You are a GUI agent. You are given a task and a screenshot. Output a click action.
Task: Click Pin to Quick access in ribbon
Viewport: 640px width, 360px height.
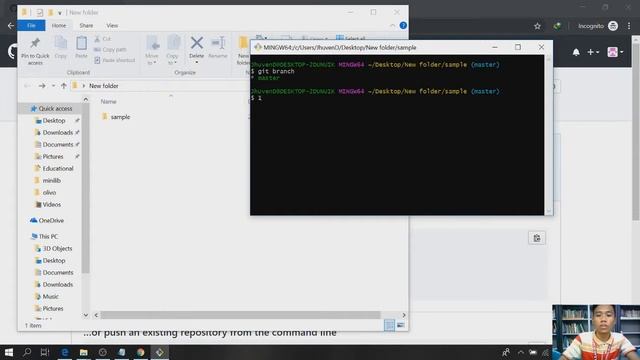[35, 51]
